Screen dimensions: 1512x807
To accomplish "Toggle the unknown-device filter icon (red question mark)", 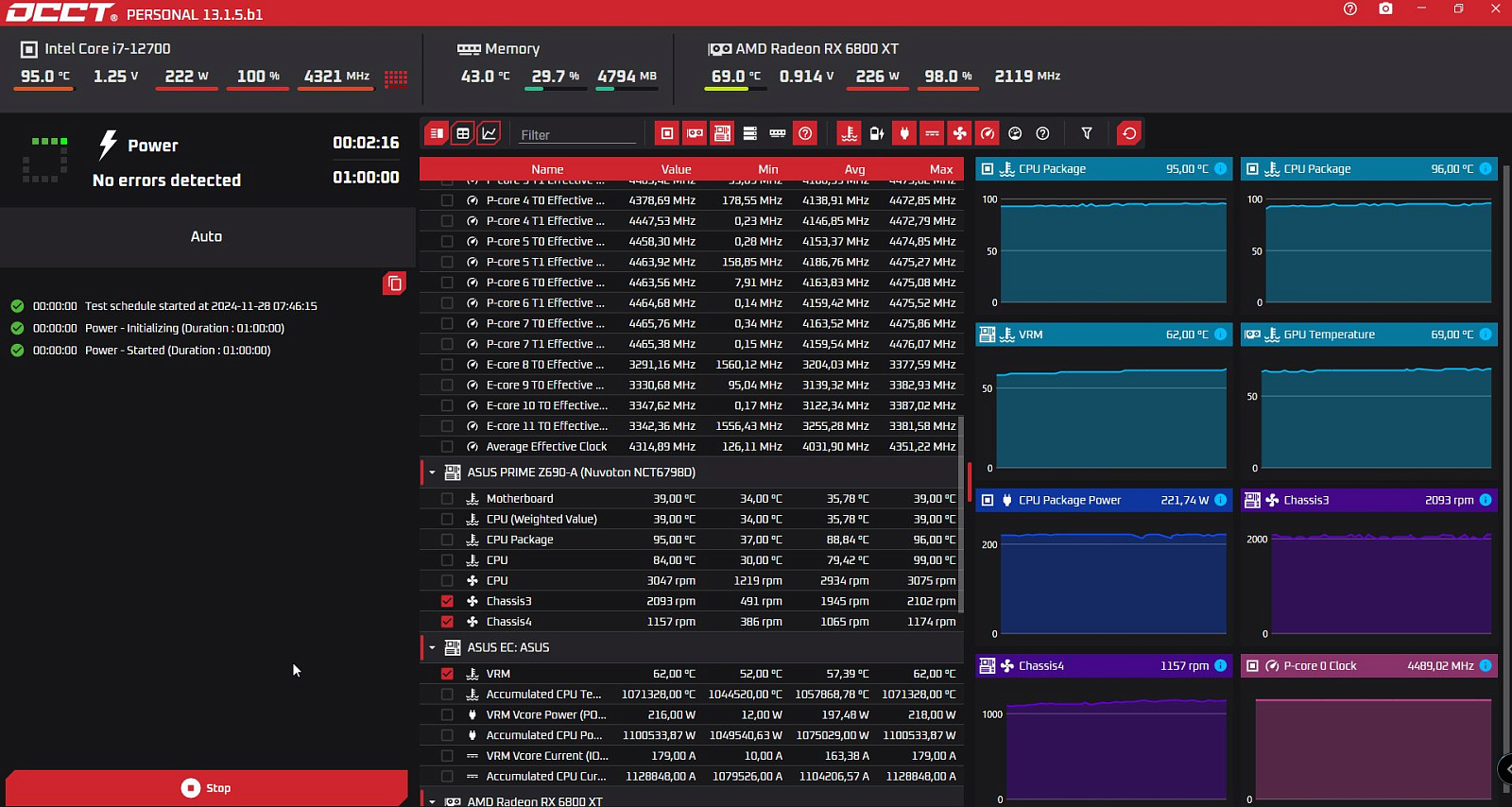I will pos(805,133).
